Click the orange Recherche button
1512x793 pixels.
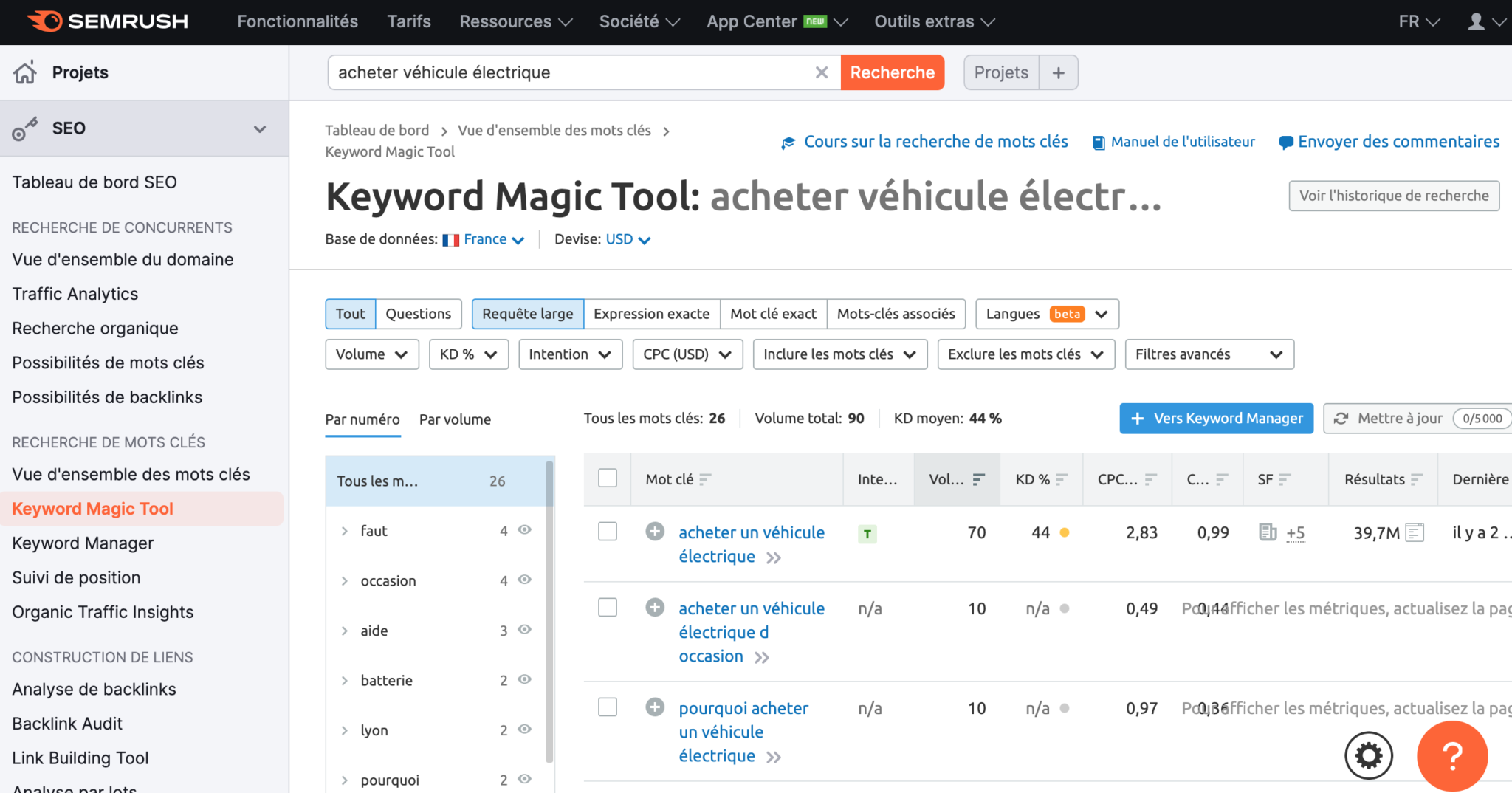pos(893,72)
